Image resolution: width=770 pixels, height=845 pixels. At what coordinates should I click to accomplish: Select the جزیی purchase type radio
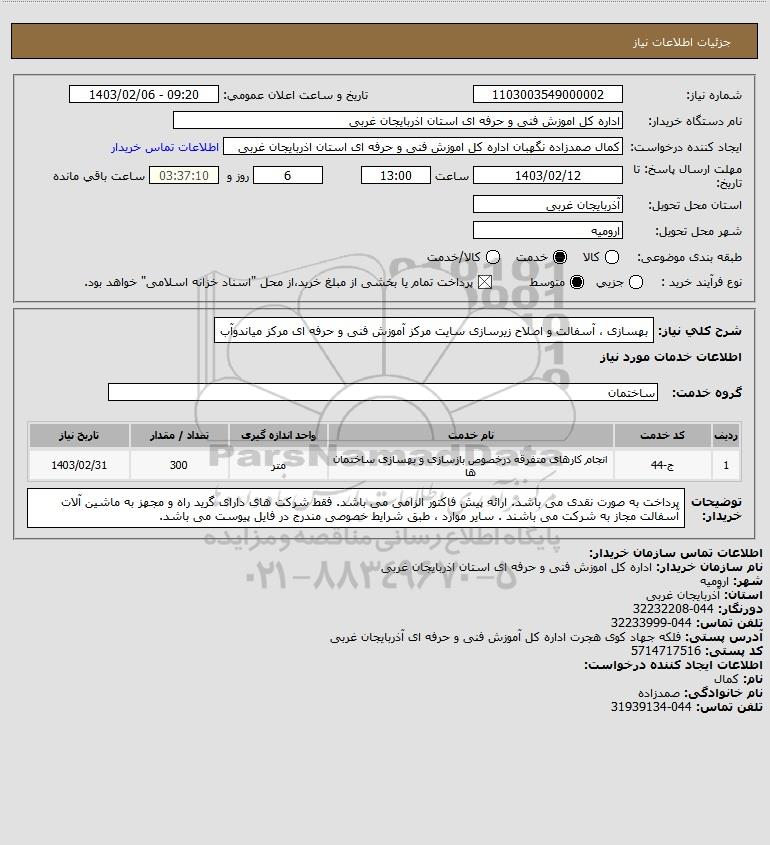coord(636,282)
